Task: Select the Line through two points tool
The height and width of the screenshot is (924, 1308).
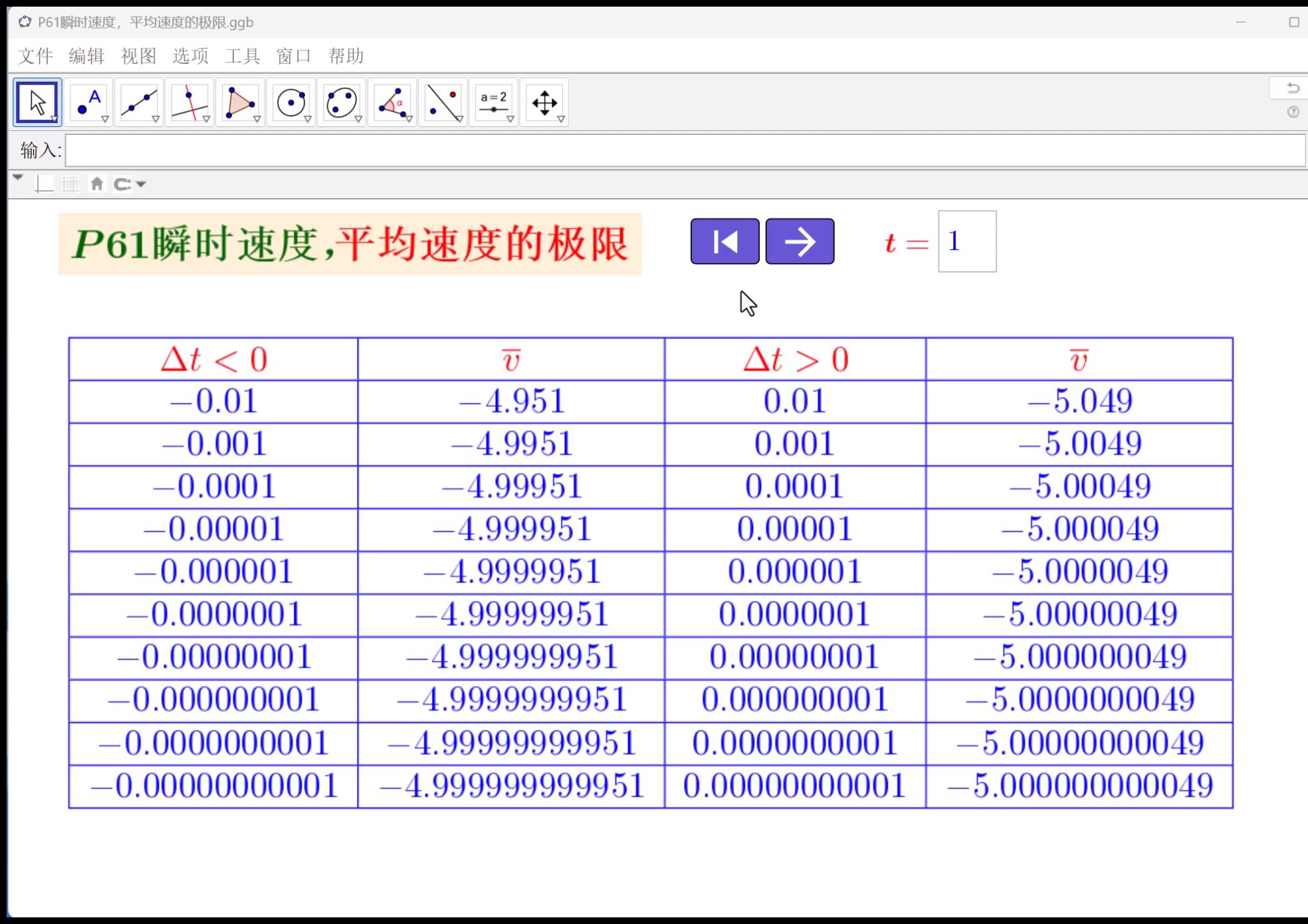Action: tap(139, 102)
